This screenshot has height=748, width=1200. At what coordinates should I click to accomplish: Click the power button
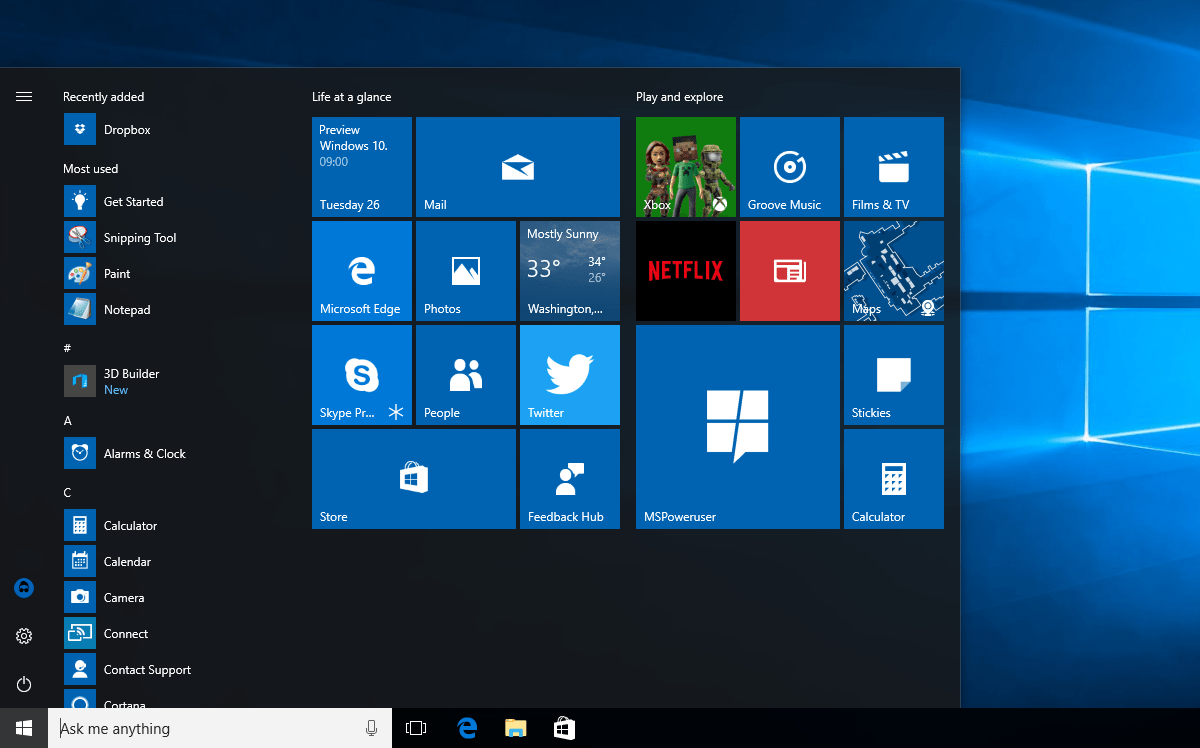click(x=23, y=684)
